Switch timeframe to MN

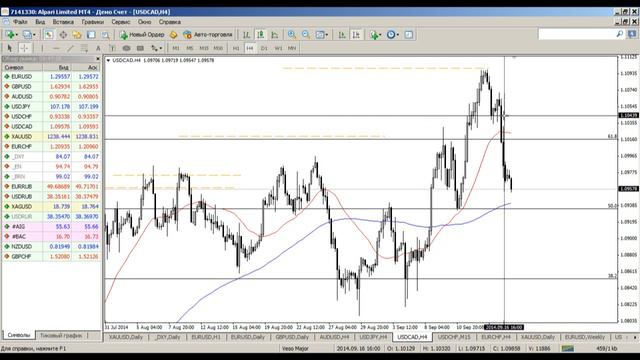pyautogui.click(x=292, y=48)
